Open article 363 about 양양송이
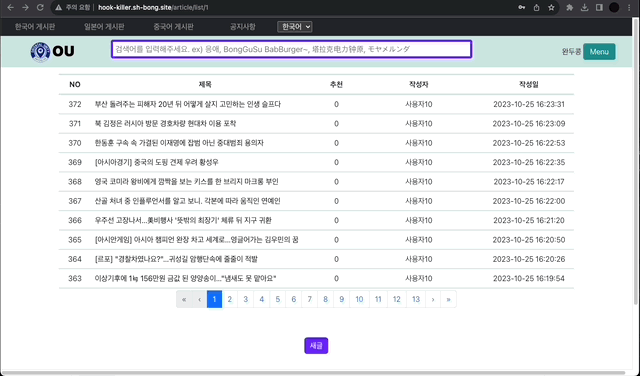The width and height of the screenshot is (640, 376). [185, 278]
